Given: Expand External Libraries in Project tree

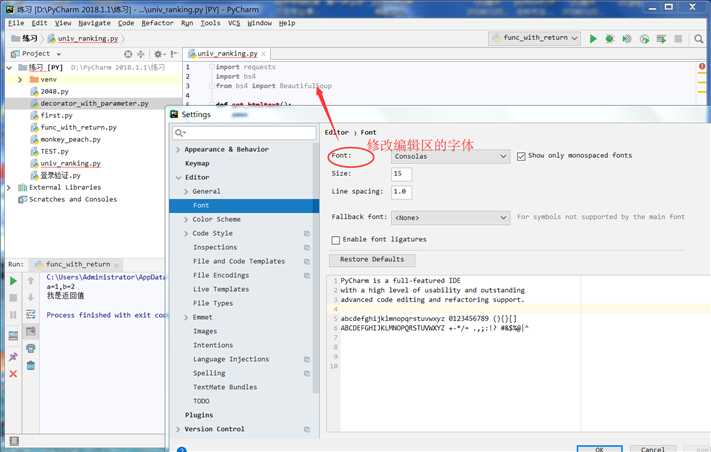Looking at the screenshot, I should pos(9,187).
